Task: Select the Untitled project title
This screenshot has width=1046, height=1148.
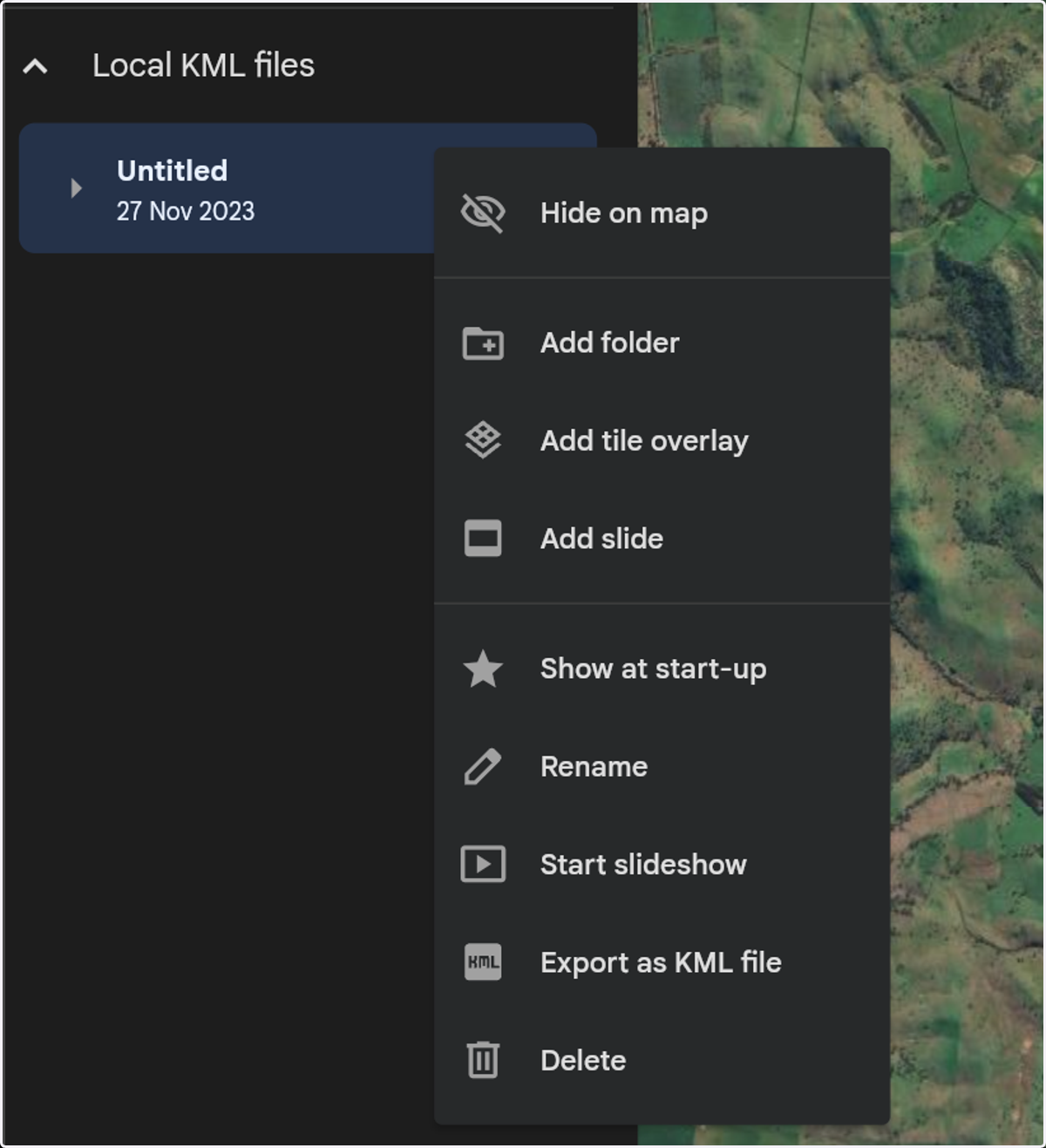Action: [173, 171]
